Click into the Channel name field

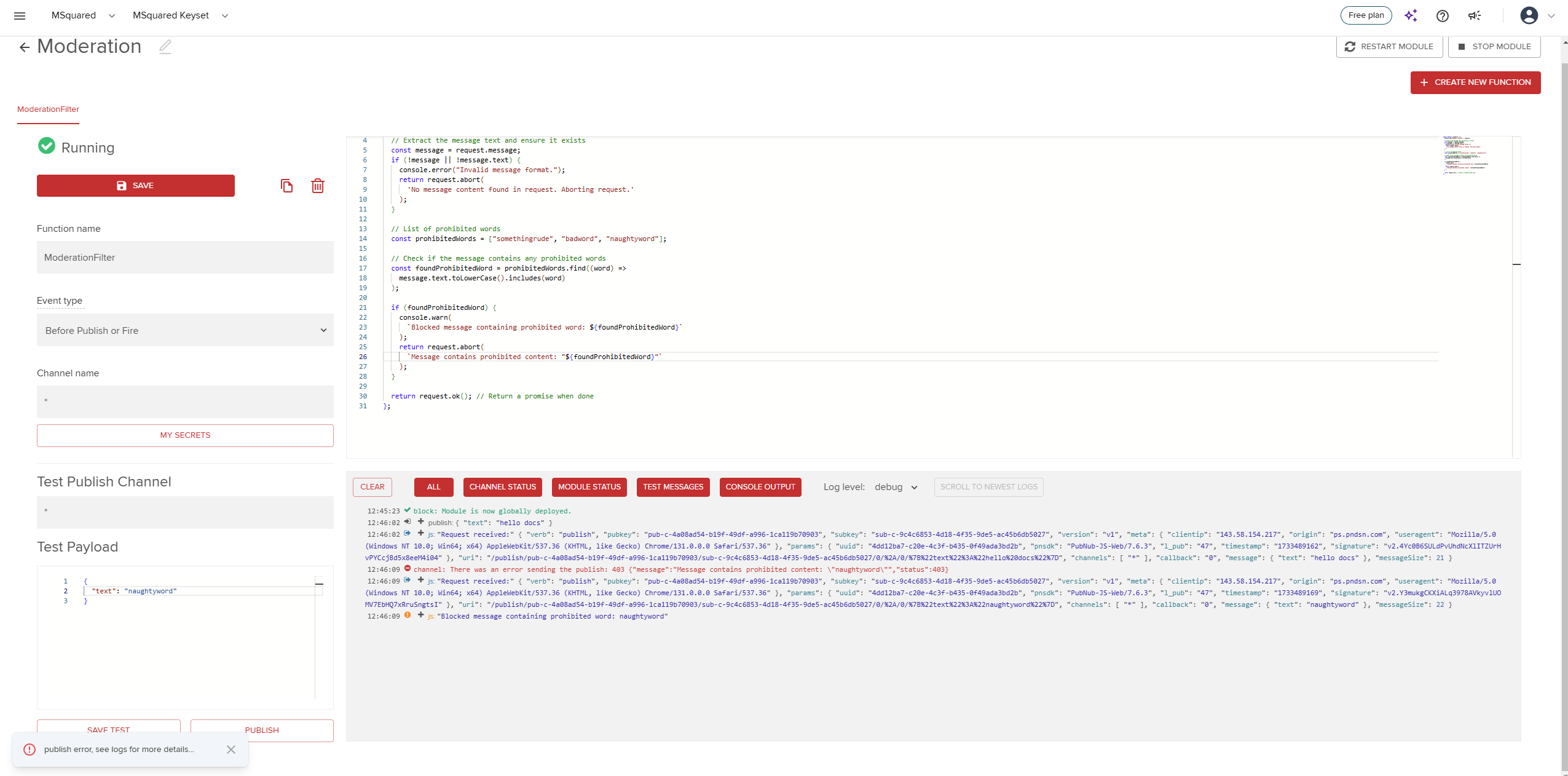185,402
